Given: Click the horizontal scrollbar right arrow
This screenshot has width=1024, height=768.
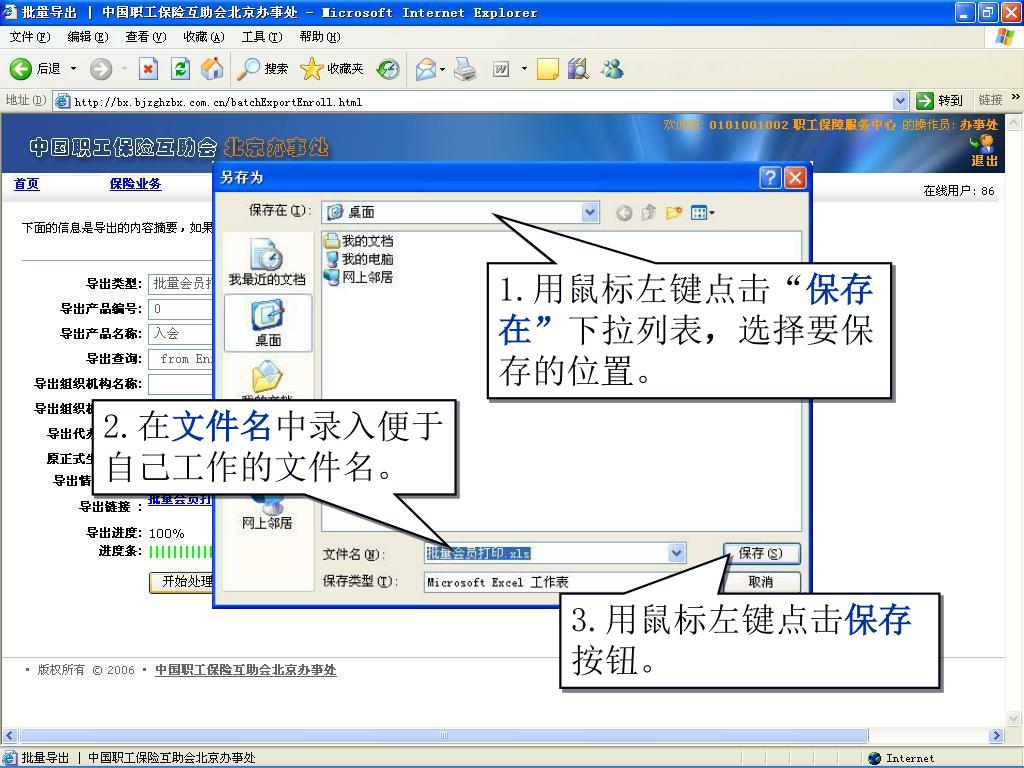Looking at the screenshot, I should pyautogui.click(x=997, y=735).
